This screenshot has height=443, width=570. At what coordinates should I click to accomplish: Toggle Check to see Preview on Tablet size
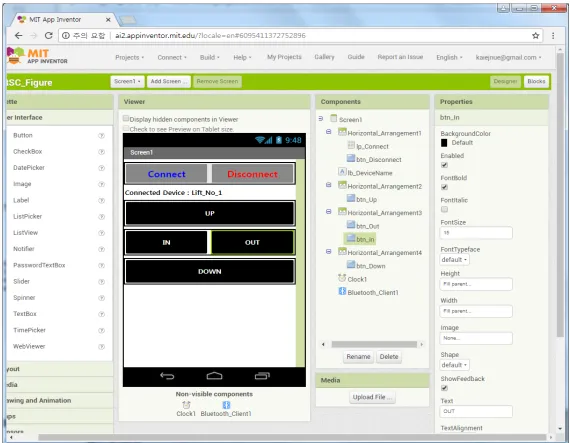[126, 128]
